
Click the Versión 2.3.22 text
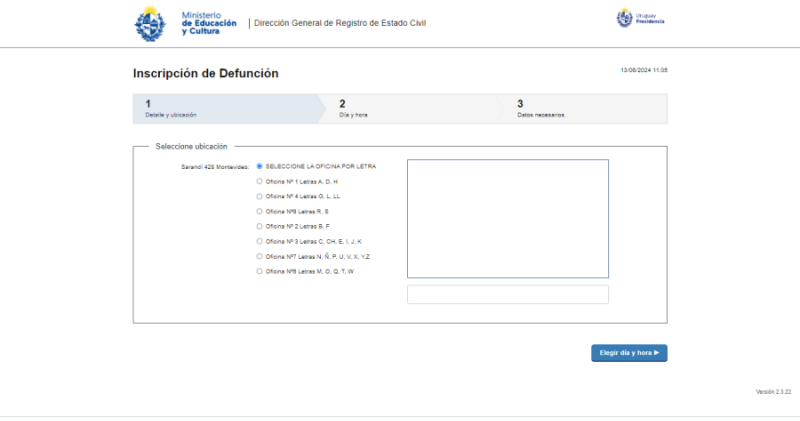[x=773, y=391]
